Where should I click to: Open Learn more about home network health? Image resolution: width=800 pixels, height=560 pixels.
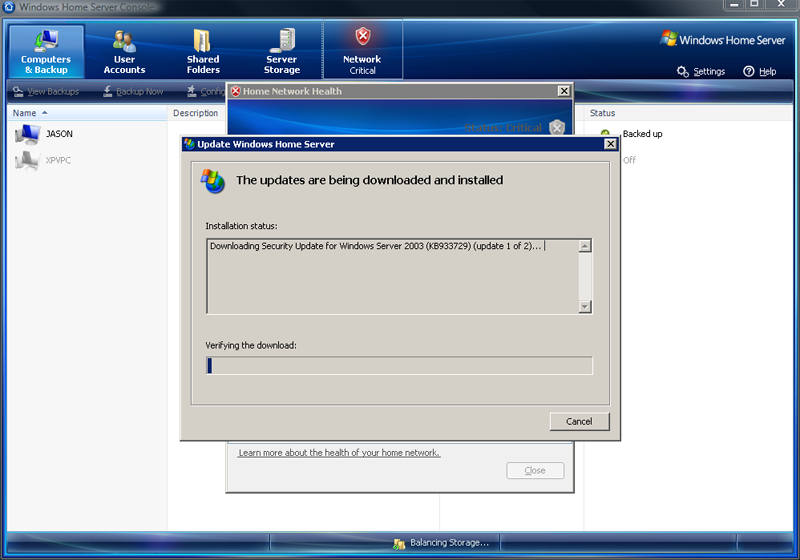tap(339, 452)
